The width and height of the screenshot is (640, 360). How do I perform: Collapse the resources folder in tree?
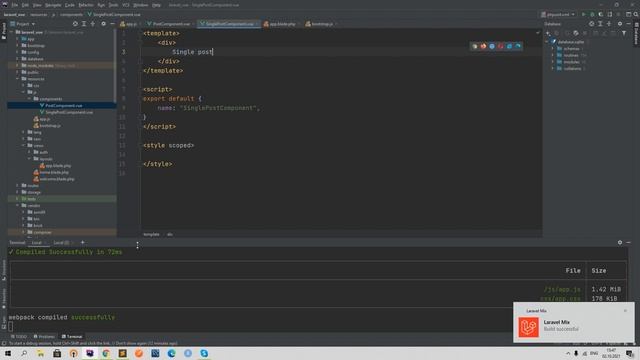pyautogui.click(x=18, y=79)
